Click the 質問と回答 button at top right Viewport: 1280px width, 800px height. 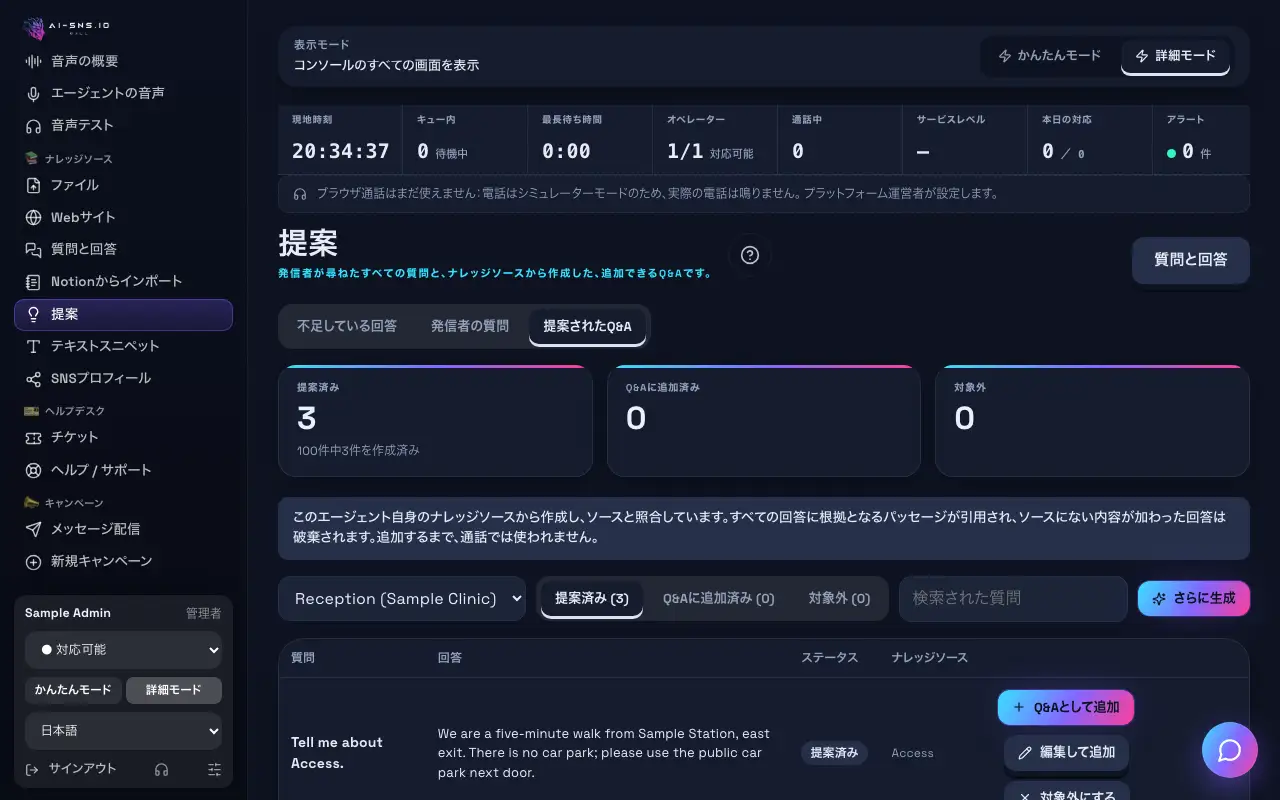[x=1191, y=260]
